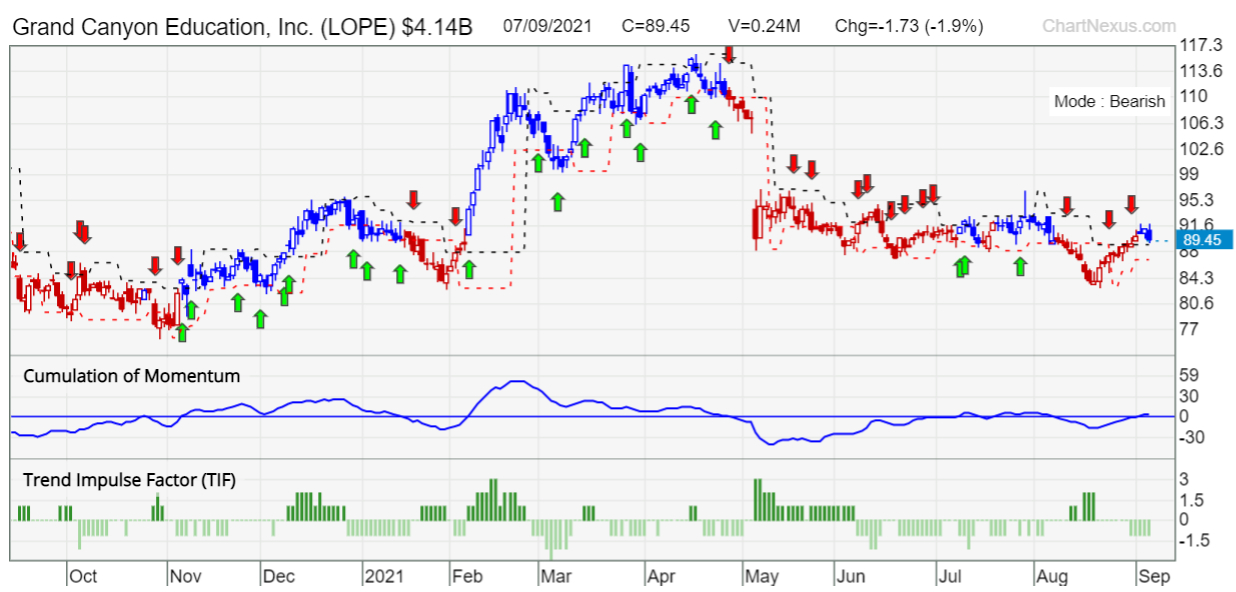Click the 95.3 price axis value
Screen dimensions: 1236x592
1197,200
